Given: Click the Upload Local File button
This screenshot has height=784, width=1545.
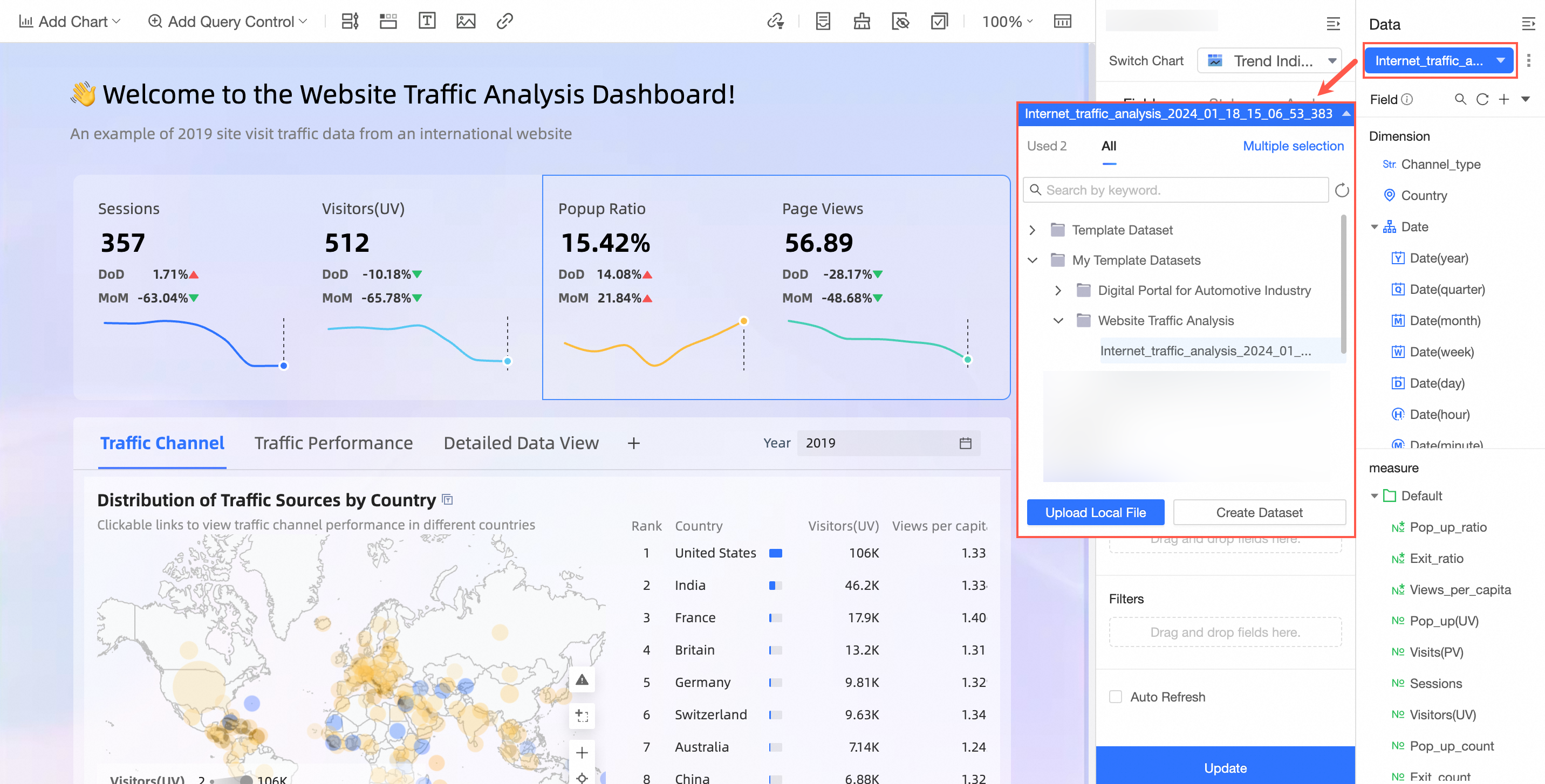Looking at the screenshot, I should click(x=1095, y=512).
